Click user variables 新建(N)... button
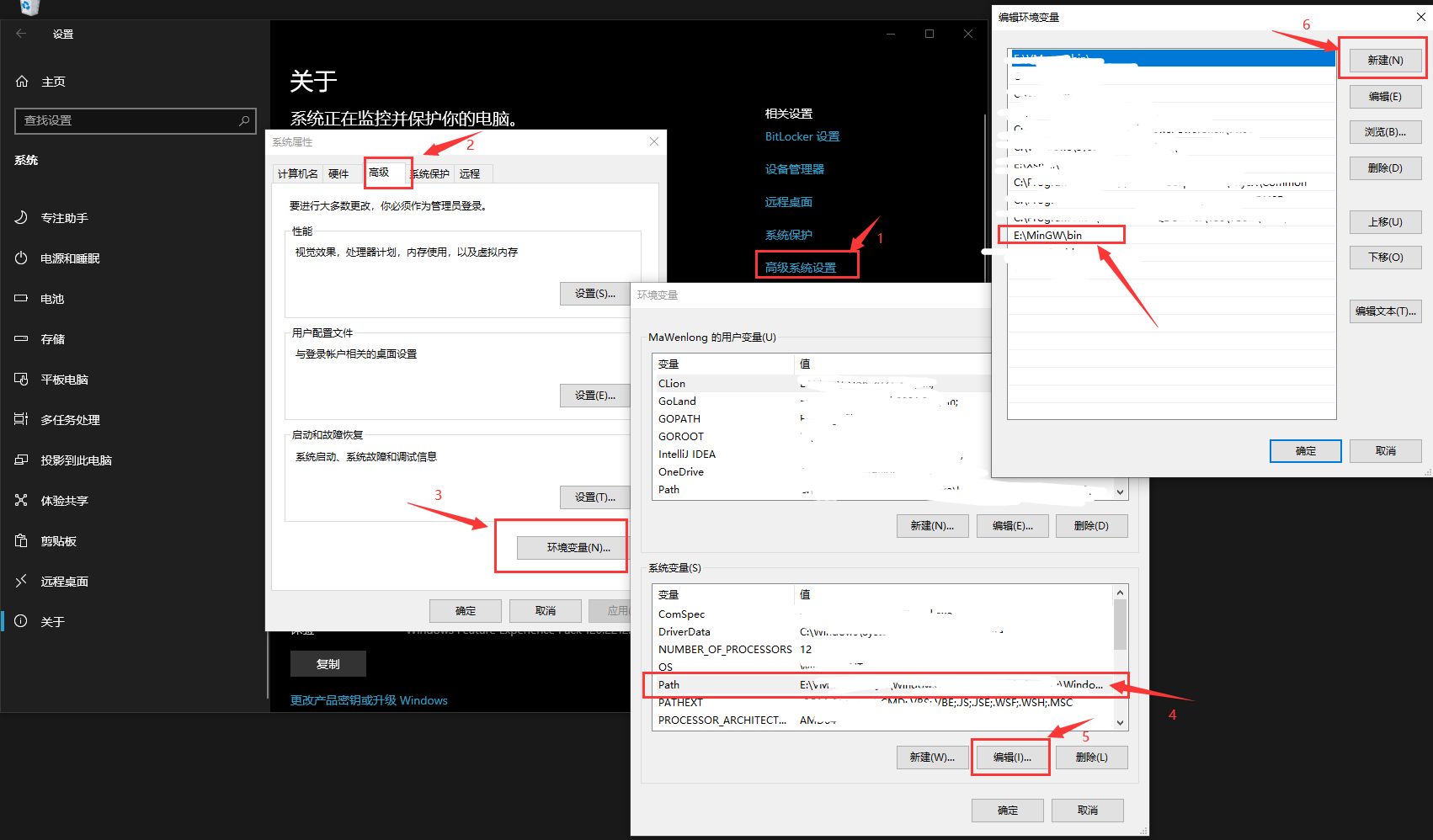 [932, 526]
